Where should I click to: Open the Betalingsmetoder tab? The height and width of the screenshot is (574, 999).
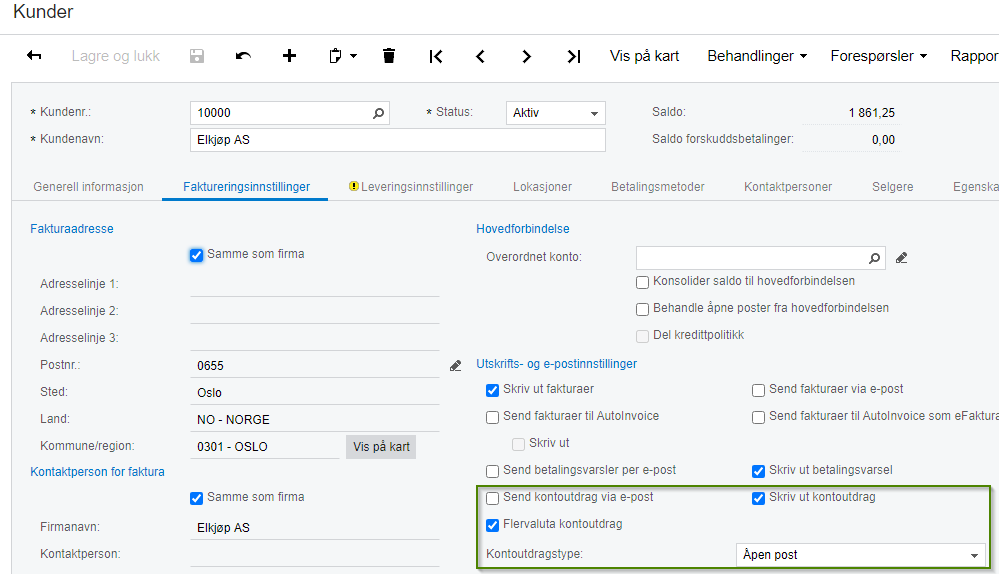pos(658,187)
